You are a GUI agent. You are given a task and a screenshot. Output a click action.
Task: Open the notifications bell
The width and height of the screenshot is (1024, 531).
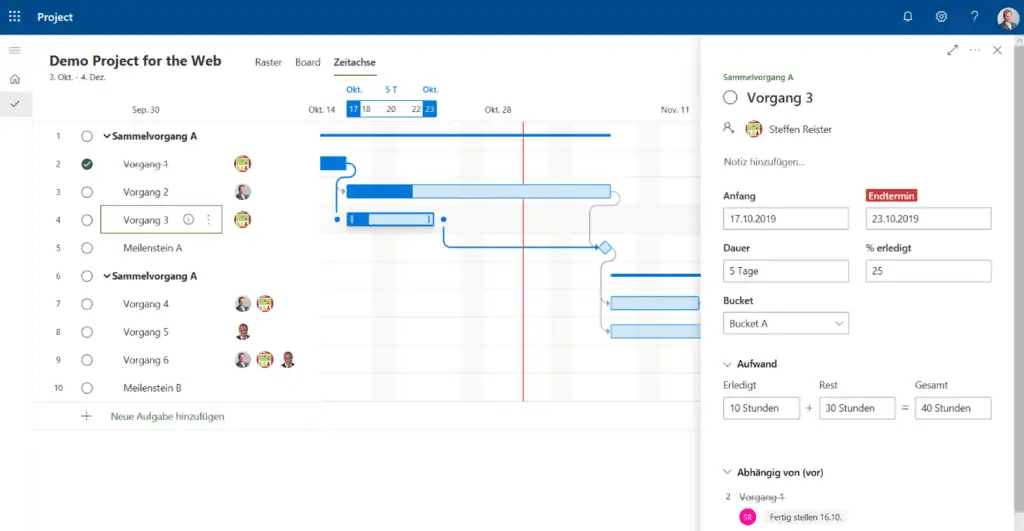click(x=908, y=17)
